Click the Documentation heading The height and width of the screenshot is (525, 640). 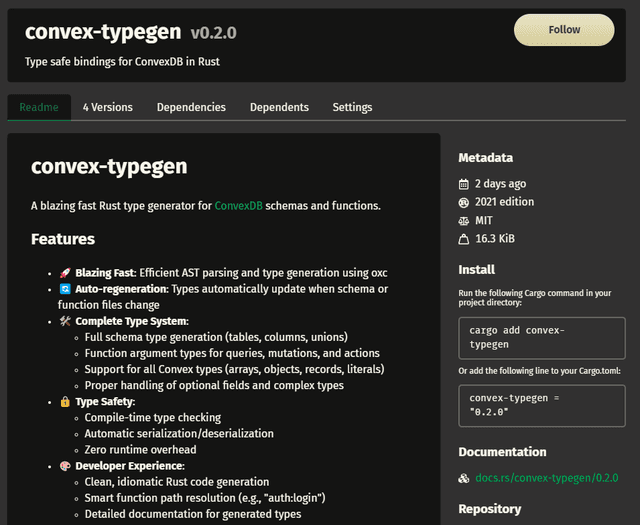(502, 452)
